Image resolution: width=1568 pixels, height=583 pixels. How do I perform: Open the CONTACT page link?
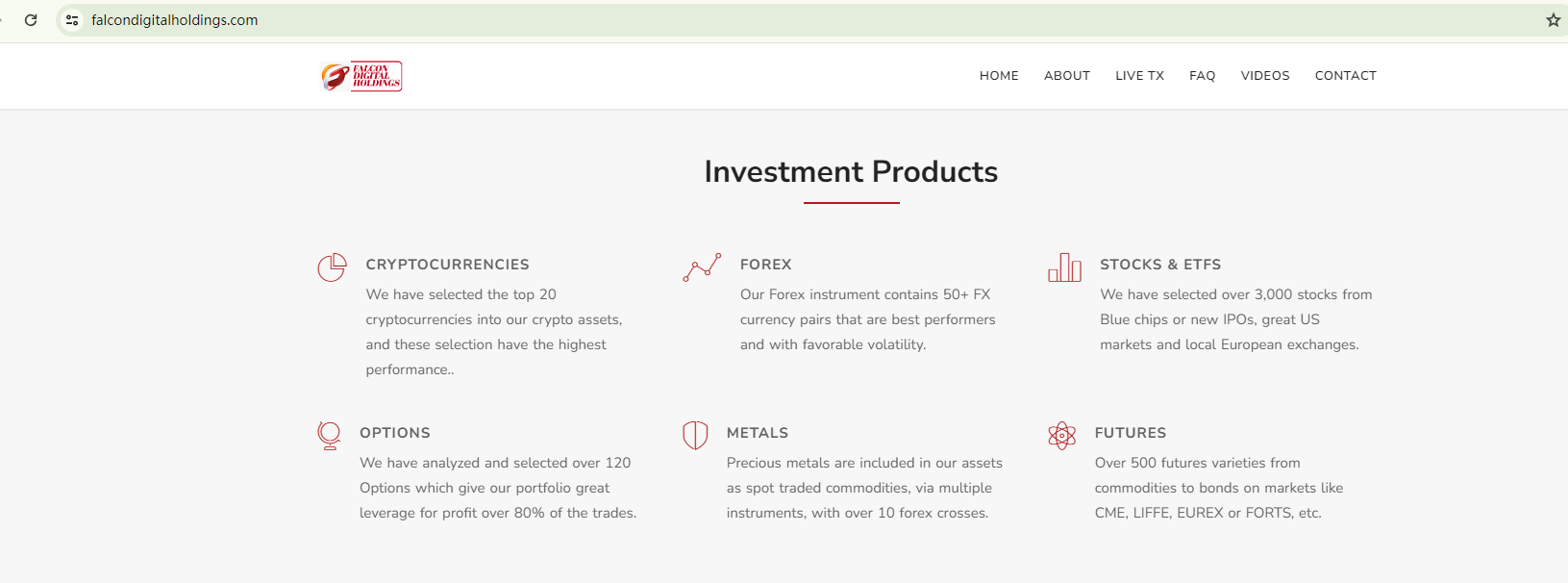click(x=1345, y=76)
